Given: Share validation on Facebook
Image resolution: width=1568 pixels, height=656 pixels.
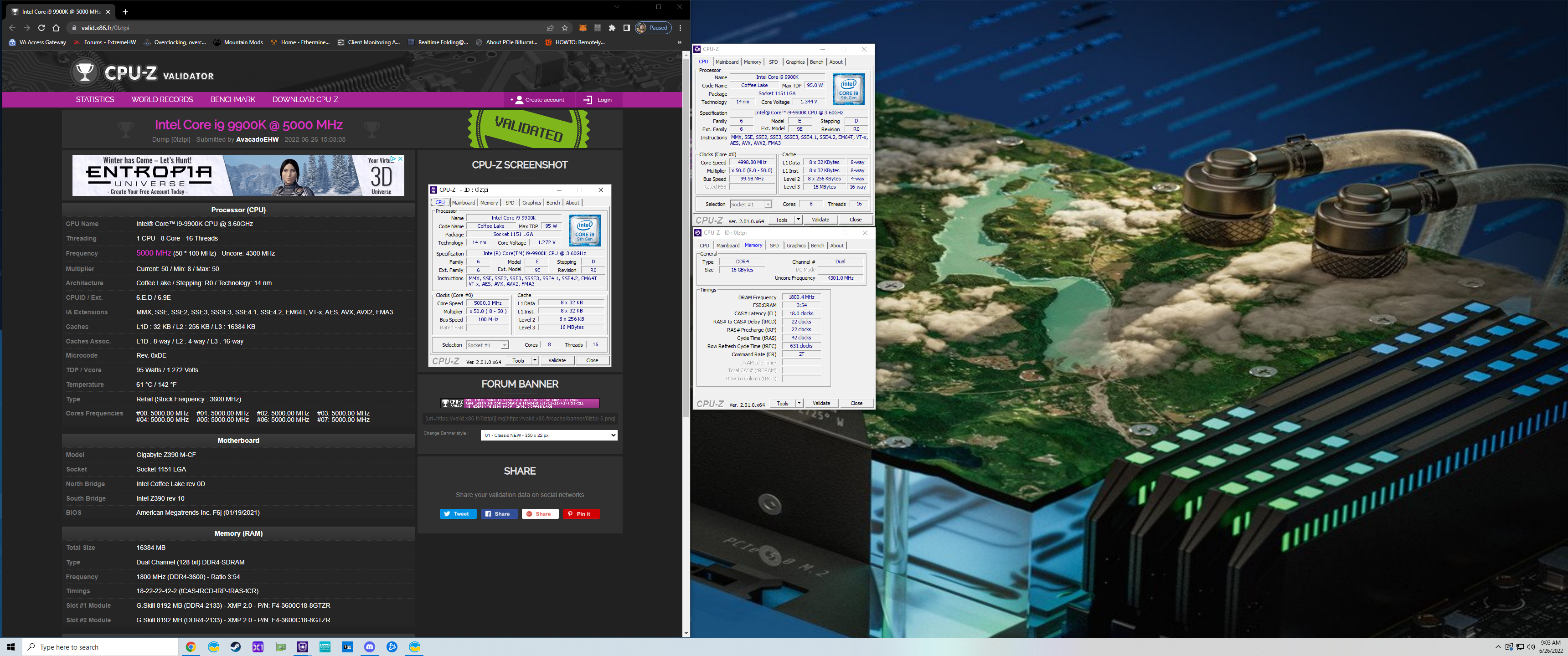Looking at the screenshot, I should pyautogui.click(x=499, y=513).
